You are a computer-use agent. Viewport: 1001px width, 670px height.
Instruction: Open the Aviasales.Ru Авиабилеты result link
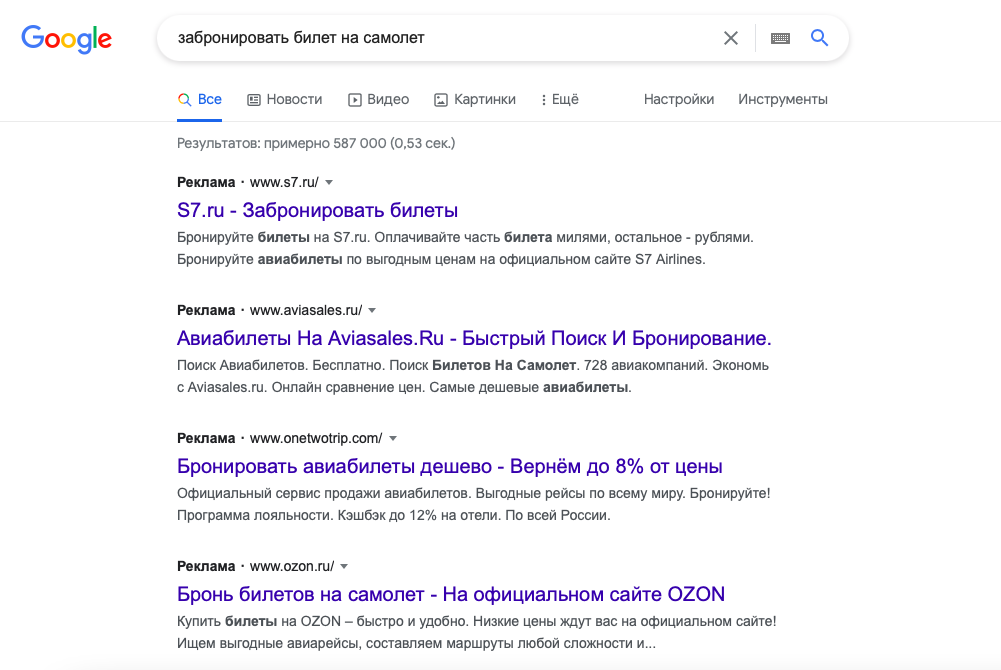coord(474,338)
